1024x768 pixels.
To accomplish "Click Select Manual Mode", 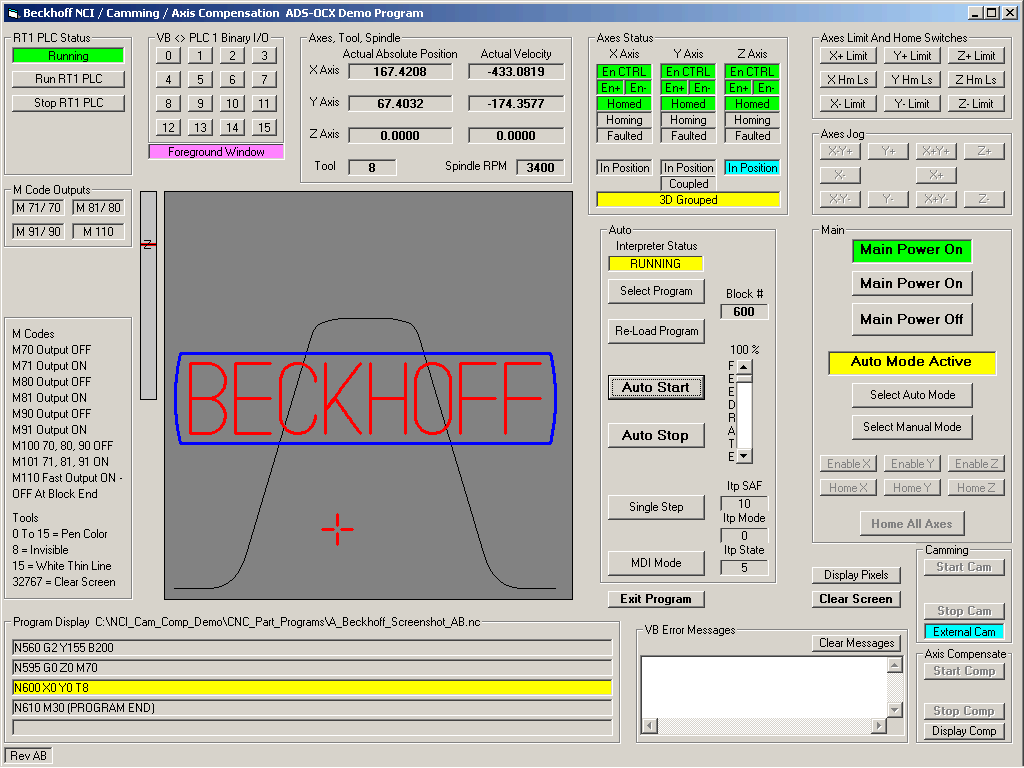I will [912, 427].
